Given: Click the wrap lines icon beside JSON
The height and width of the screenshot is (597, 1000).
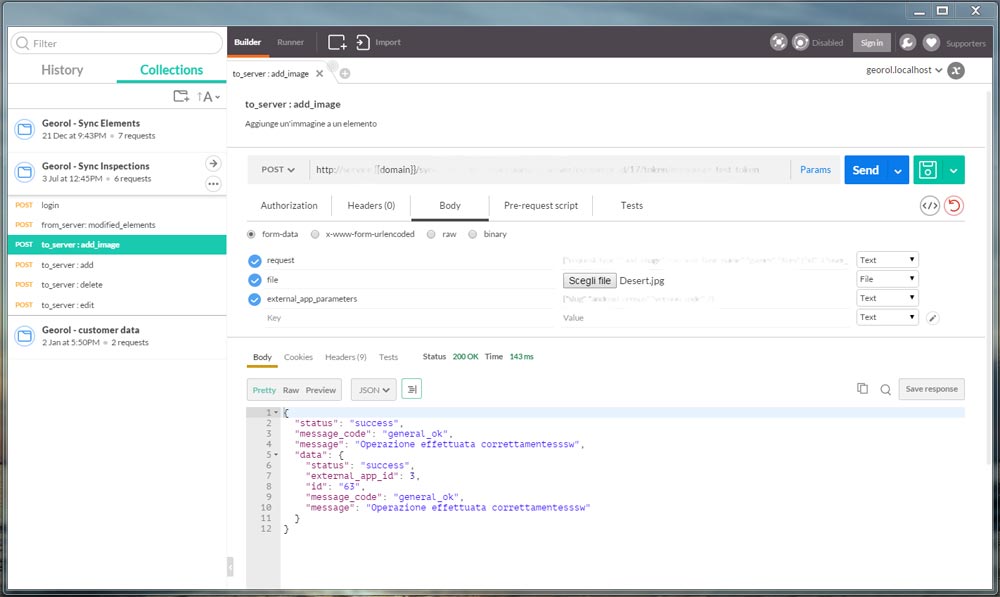Looking at the screenshot, I should pos(412,389).
